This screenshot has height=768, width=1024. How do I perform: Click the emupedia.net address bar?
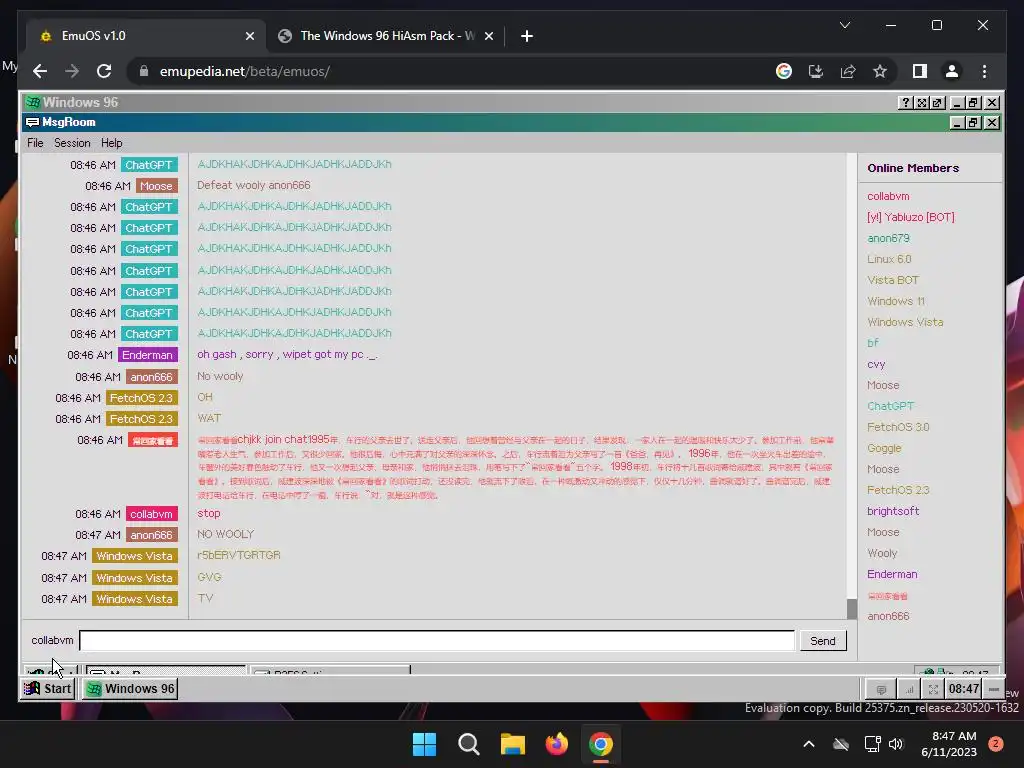pyautogui.click(x=451, y=71)
